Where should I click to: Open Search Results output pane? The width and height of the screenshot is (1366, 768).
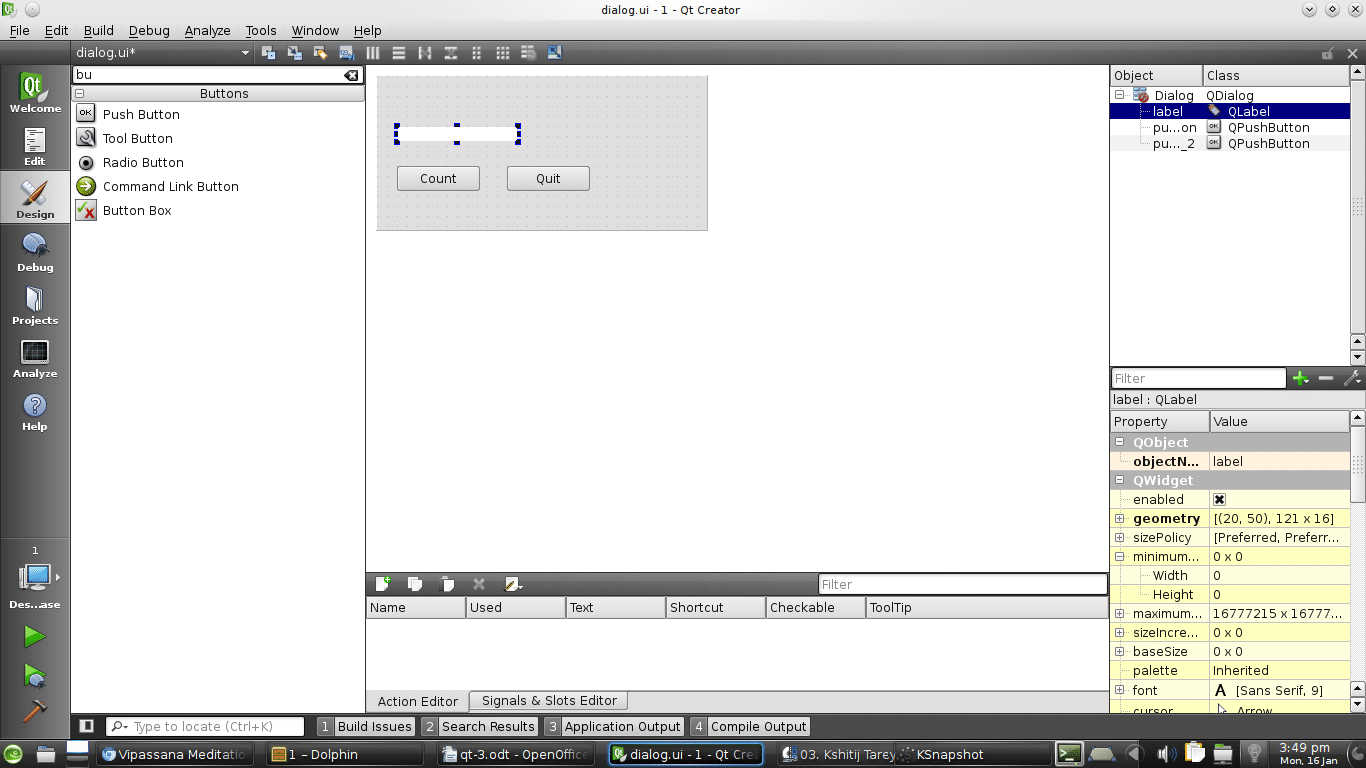(x=479, y=727)
